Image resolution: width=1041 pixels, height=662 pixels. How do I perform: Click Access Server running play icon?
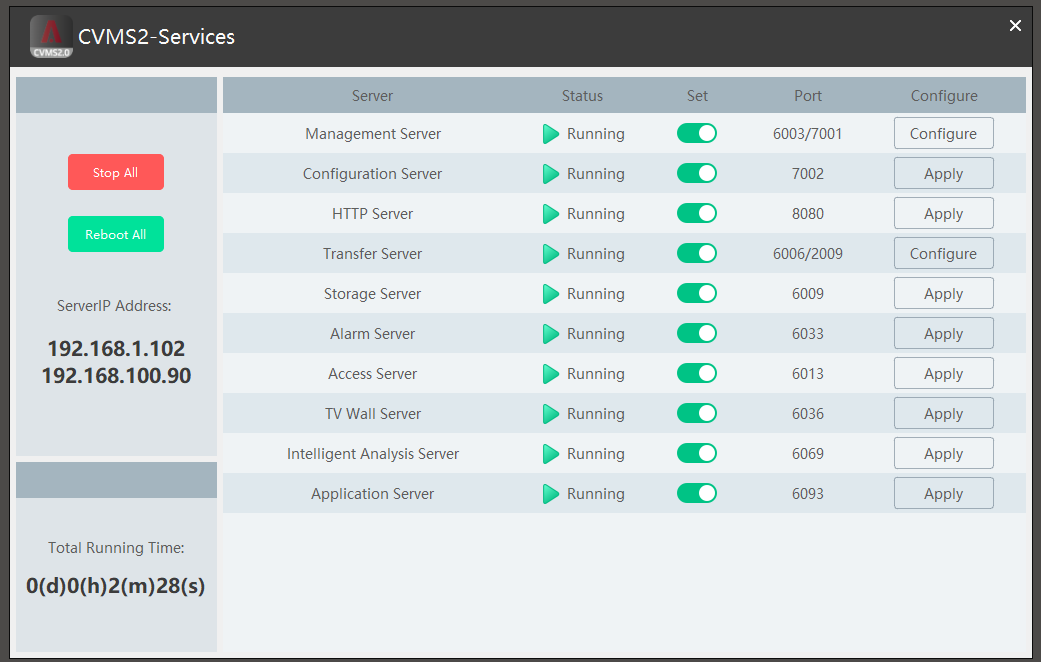[550, 374]
